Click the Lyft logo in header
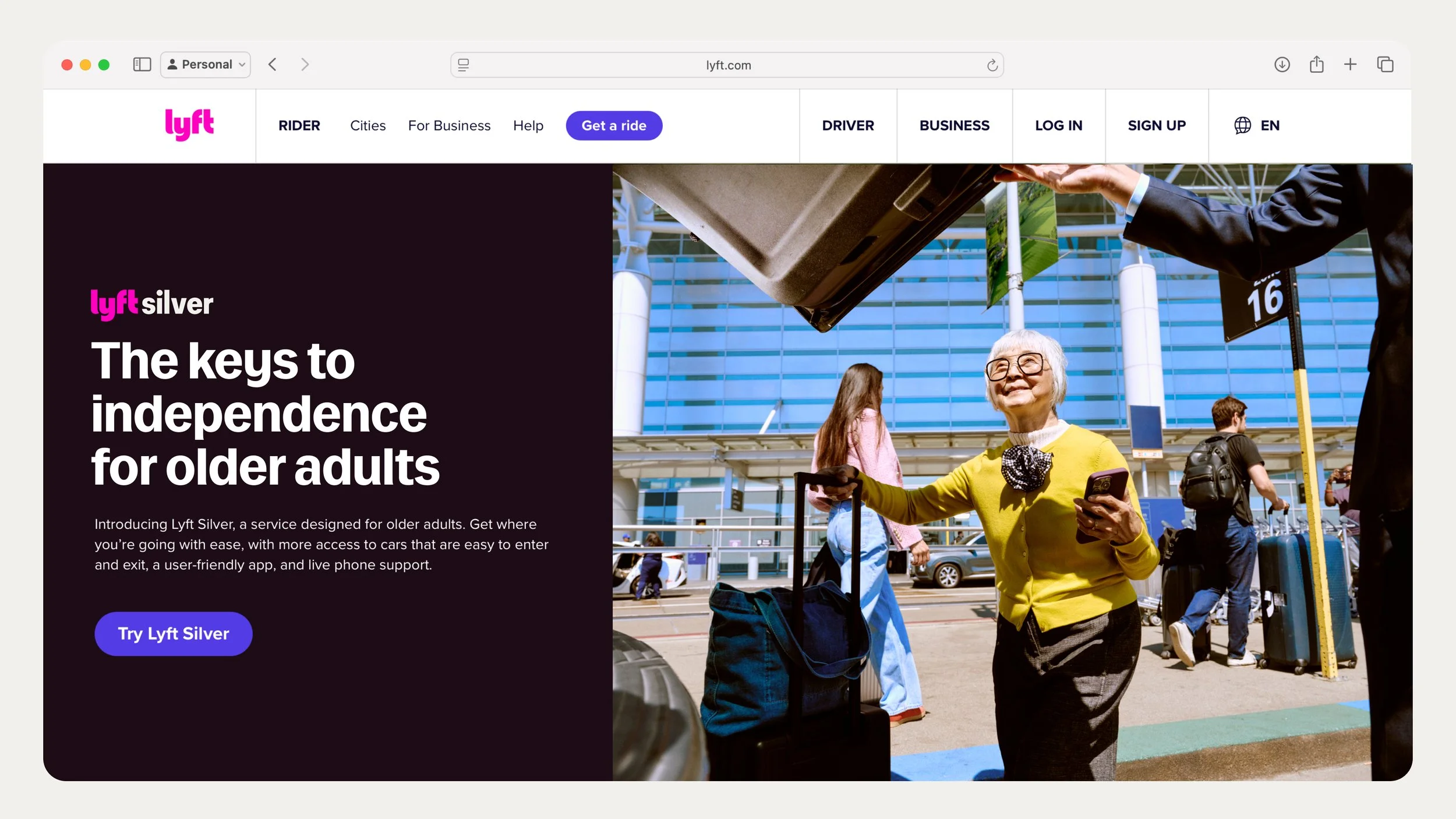This screenshot has width=1456, height=819. 189,125
